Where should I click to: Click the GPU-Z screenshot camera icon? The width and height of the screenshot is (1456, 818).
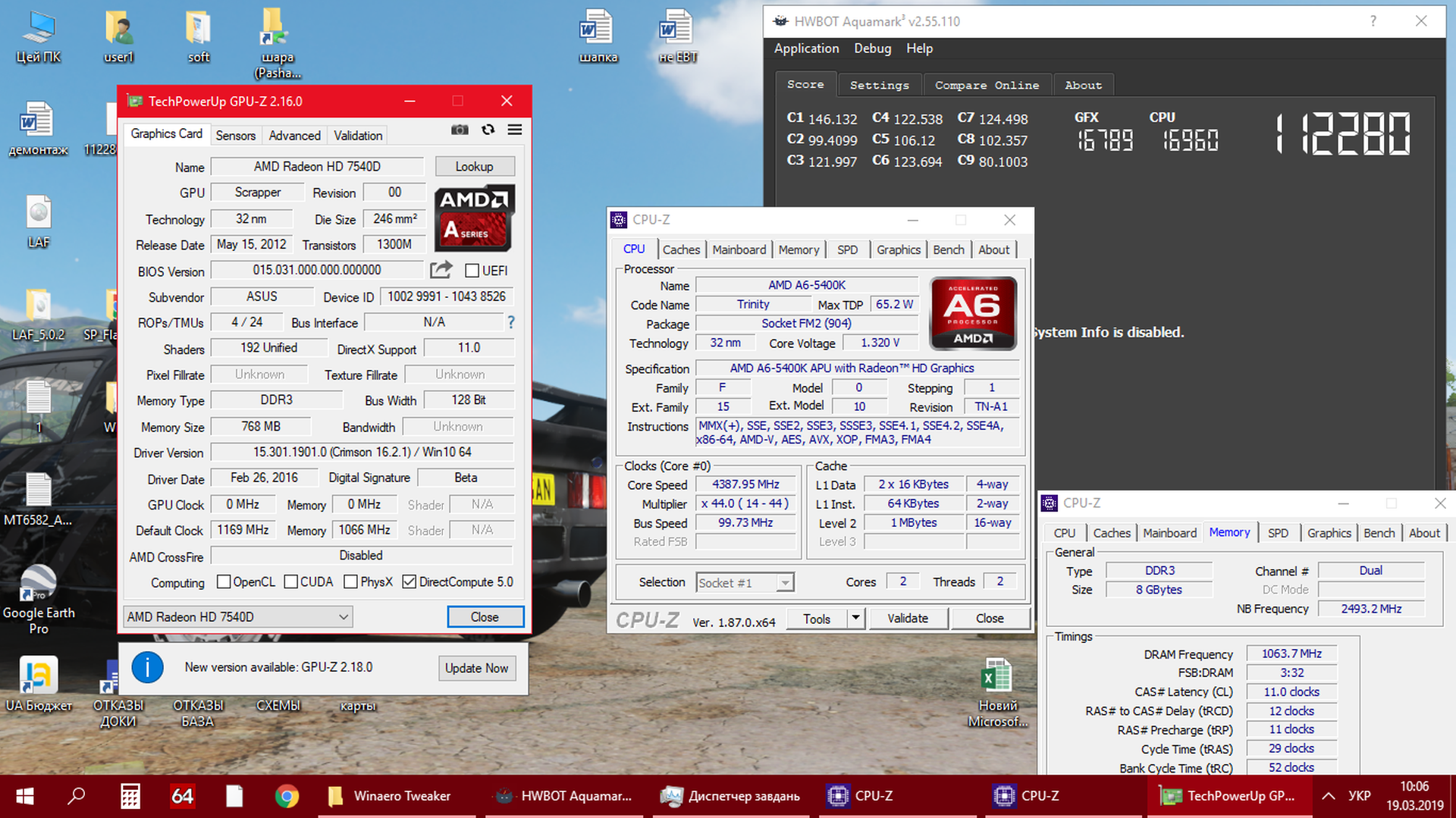pyautogui.click(x=460, y=130)
